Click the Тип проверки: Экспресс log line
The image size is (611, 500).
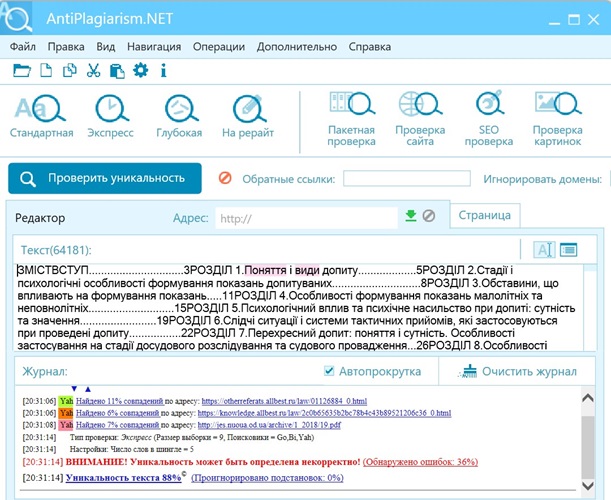tap(192, 437)
